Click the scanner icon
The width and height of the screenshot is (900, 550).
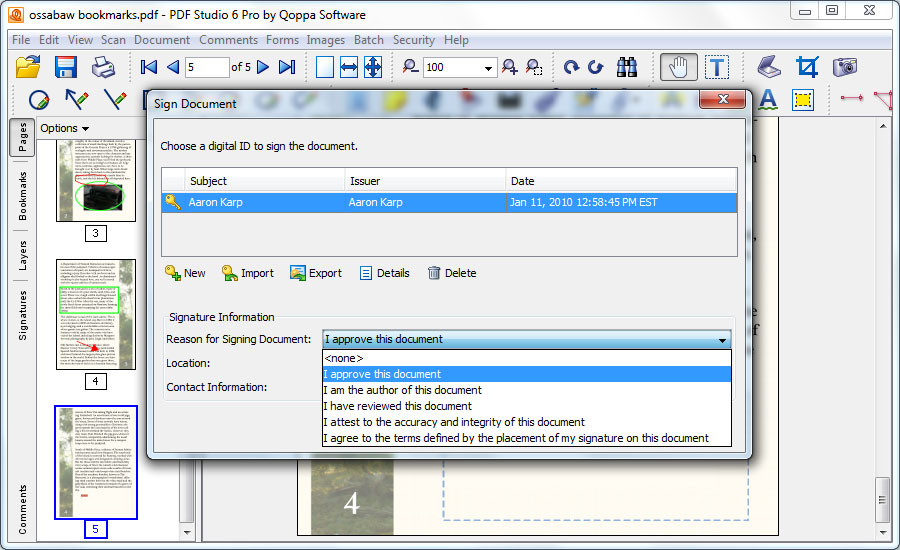769,67
